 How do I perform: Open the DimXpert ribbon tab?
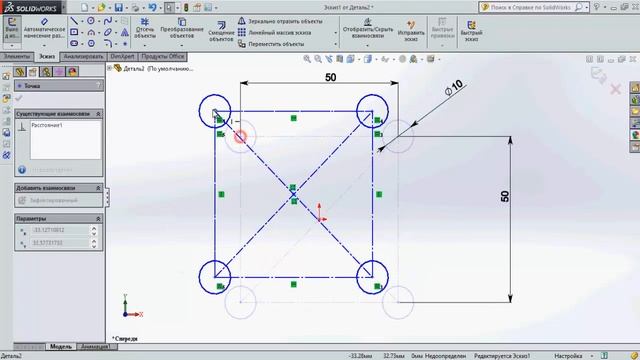click(x=122, y=56)
